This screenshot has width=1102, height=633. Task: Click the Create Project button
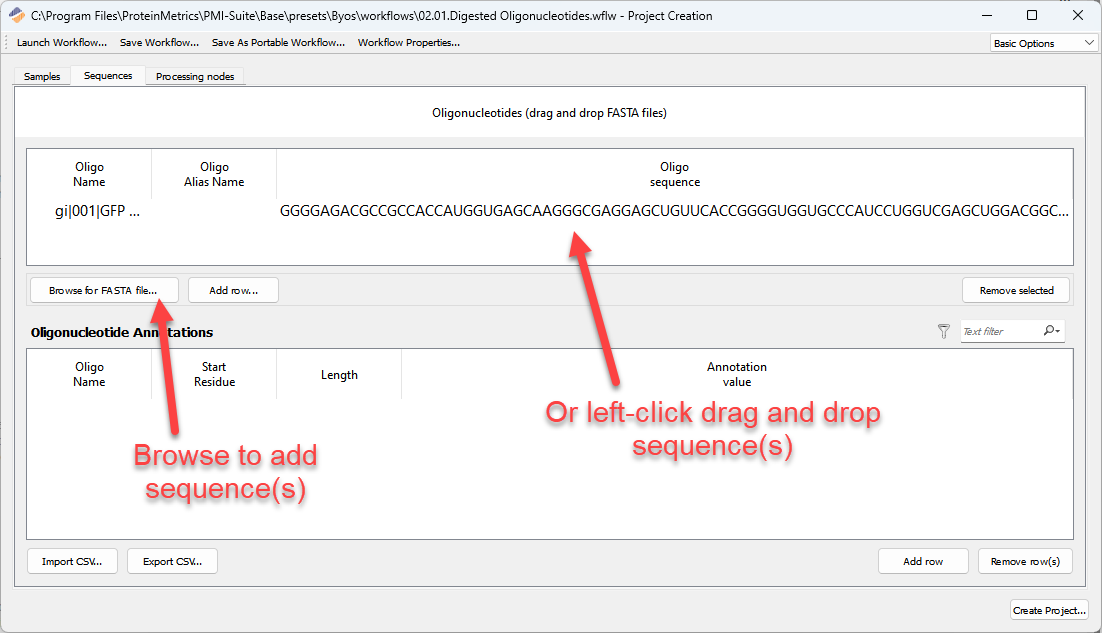(1049, 610)
